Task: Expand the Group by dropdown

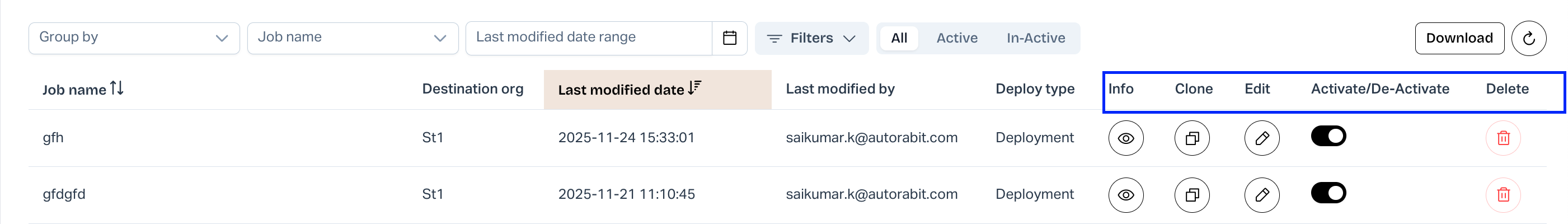Action: 134,38
